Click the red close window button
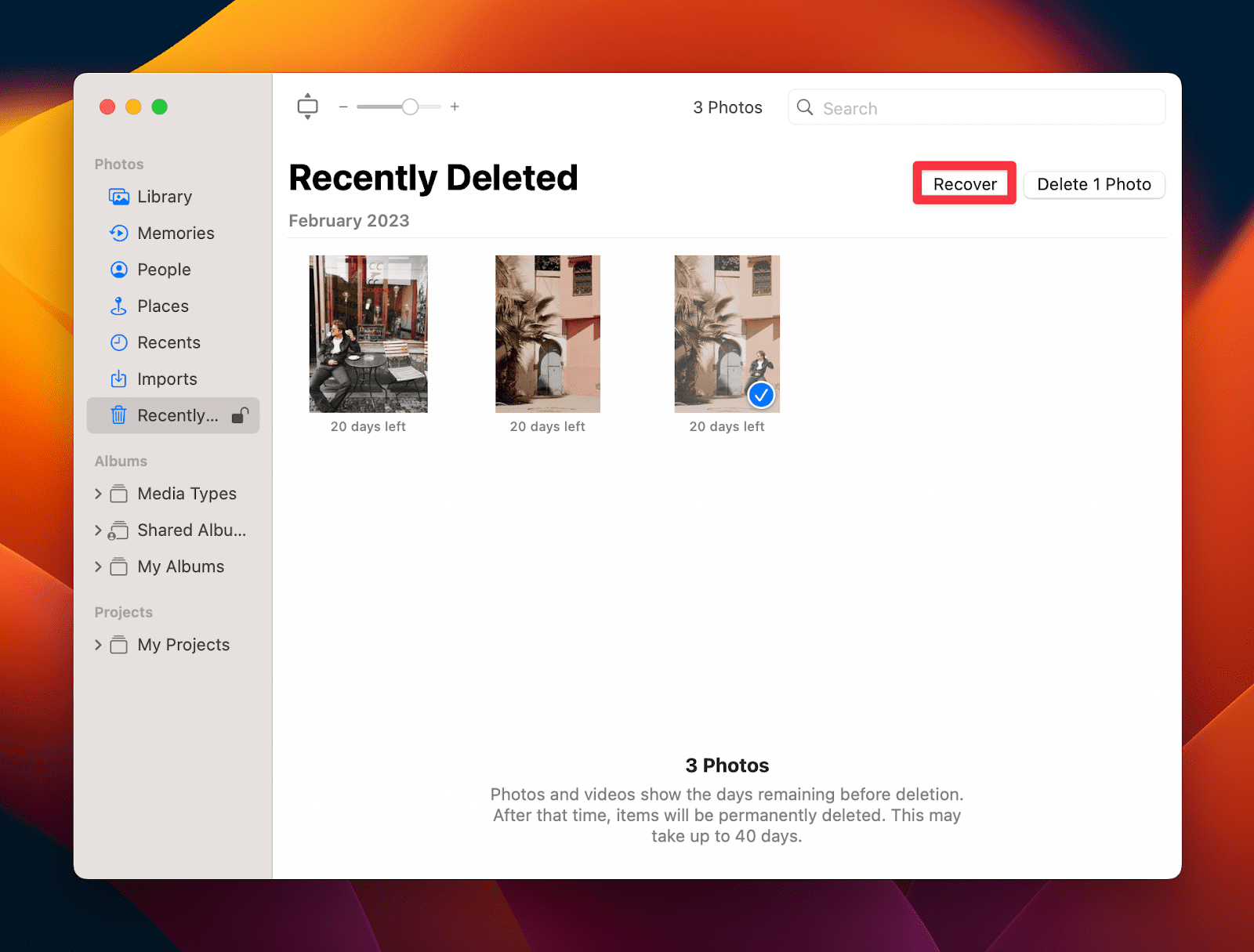 [x=107, y=107]
